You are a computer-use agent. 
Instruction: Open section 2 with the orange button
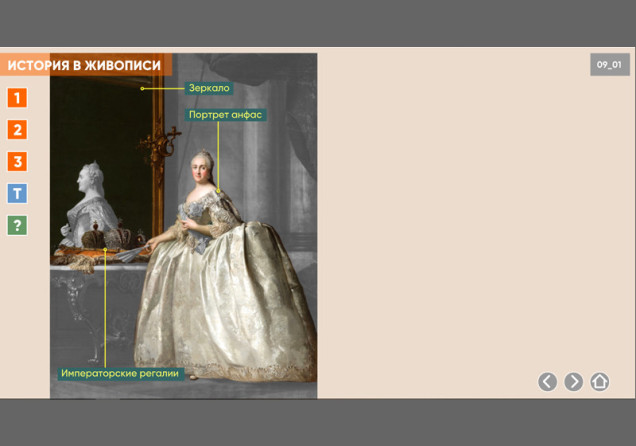pyautogui.click(x=17, y=130)
